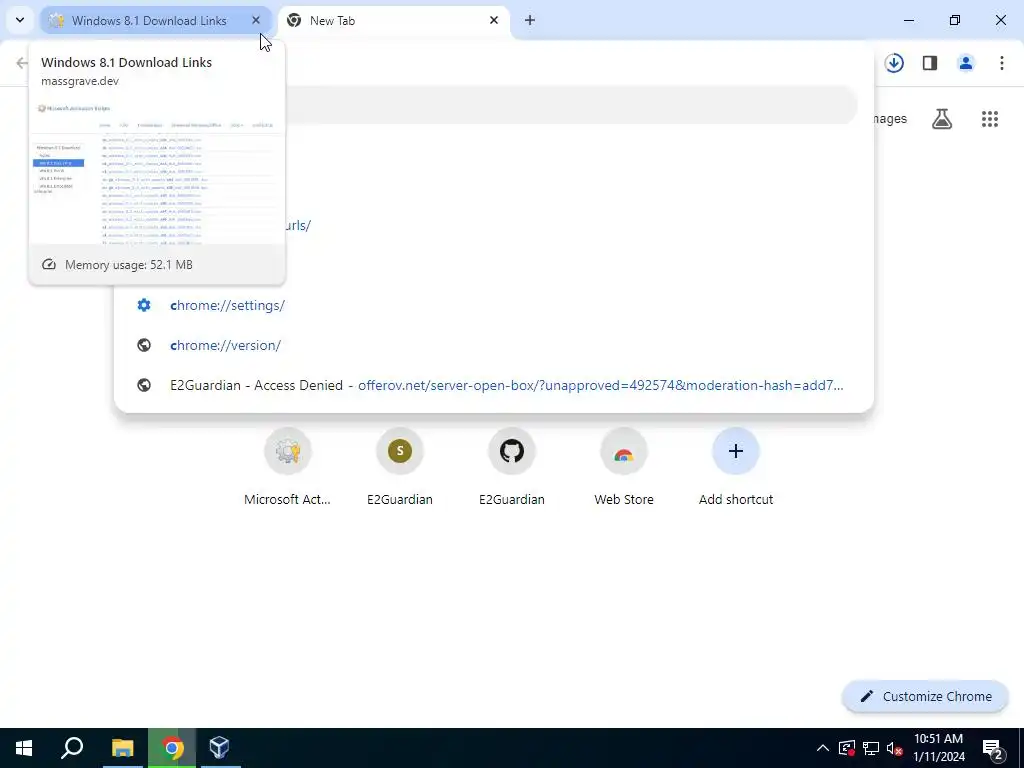Image resolution: width=1024 pixels, height=768 pixels.
Task: Click the globe icon beside chrome://version/
Action: 144,345
